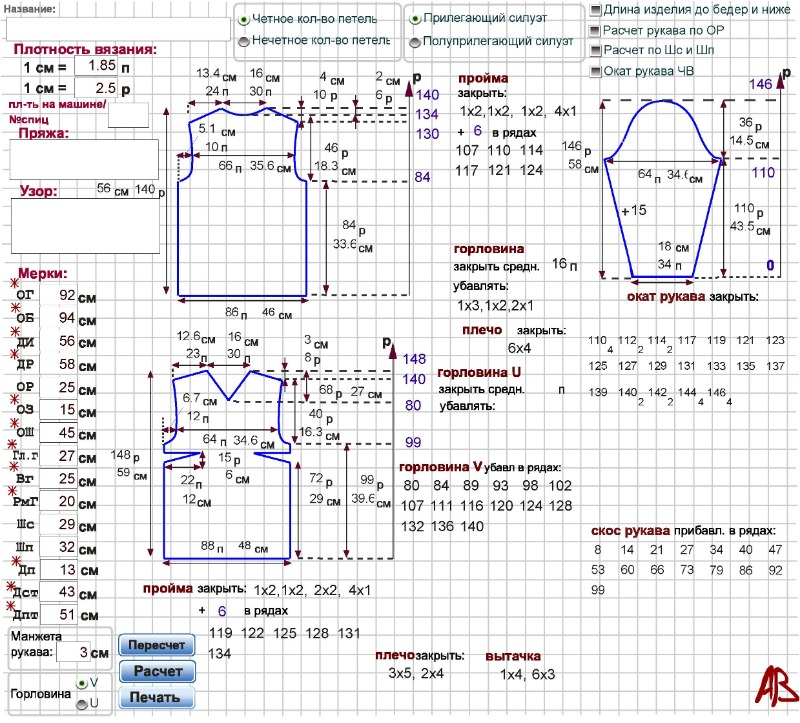Screen dimensions: 800x723
Task: Print the pattern with Печать button
Action: pos(156,697)
